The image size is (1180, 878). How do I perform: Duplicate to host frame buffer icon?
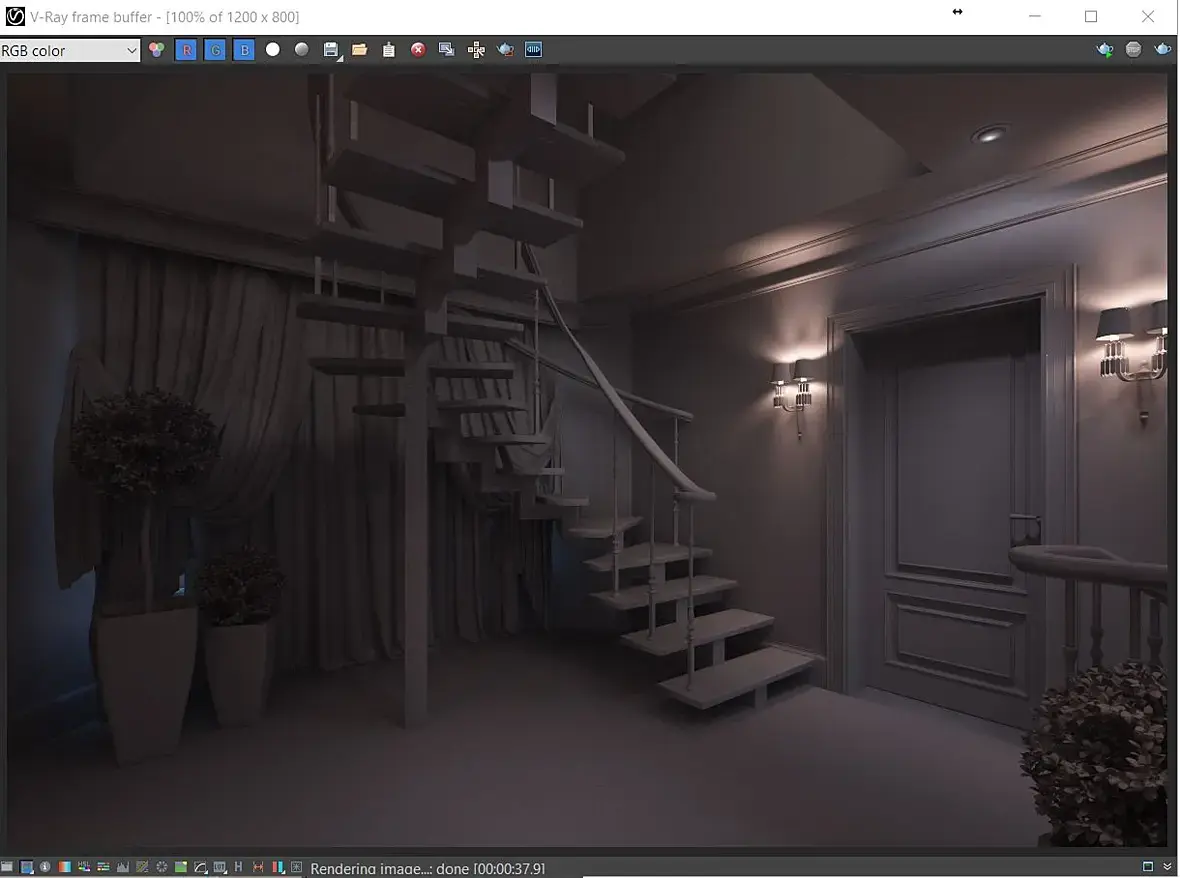[x=446, y=50]
